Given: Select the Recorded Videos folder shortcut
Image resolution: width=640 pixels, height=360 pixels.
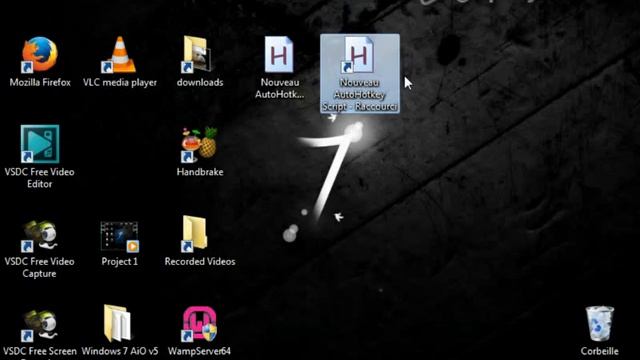Looking at the screenshot, I should [195, 233].
